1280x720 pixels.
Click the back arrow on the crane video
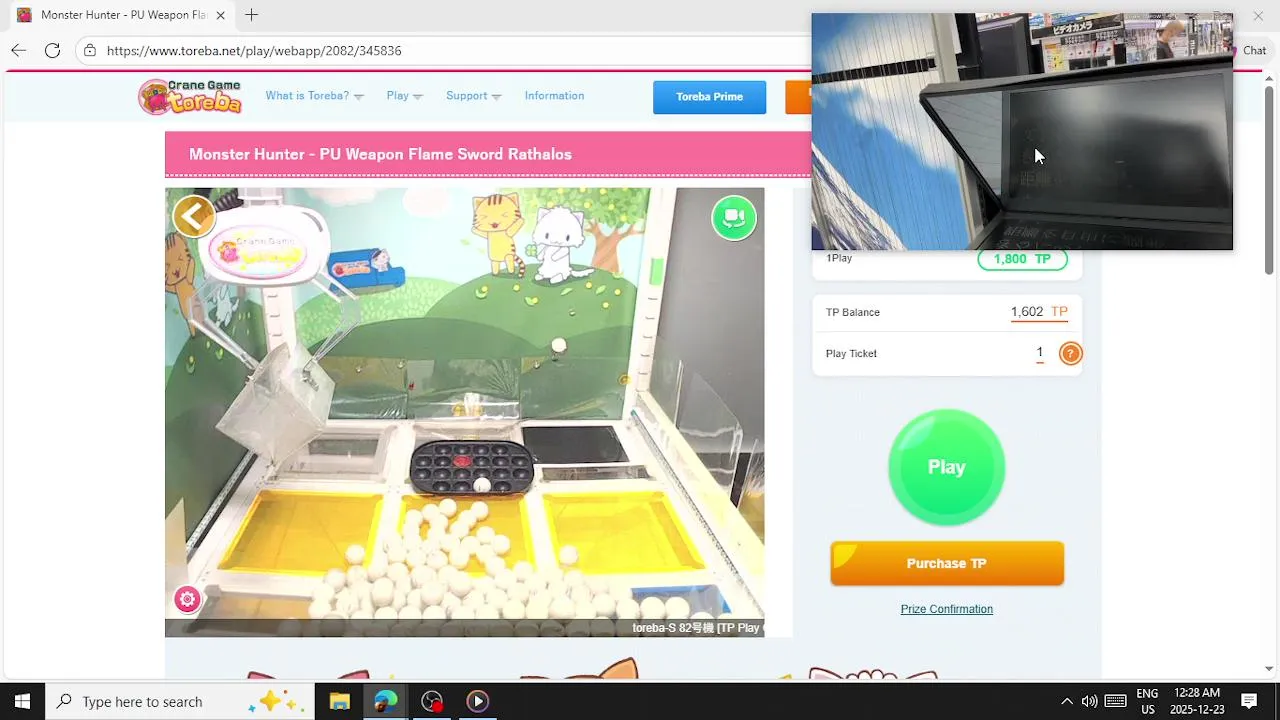[194, 215]
